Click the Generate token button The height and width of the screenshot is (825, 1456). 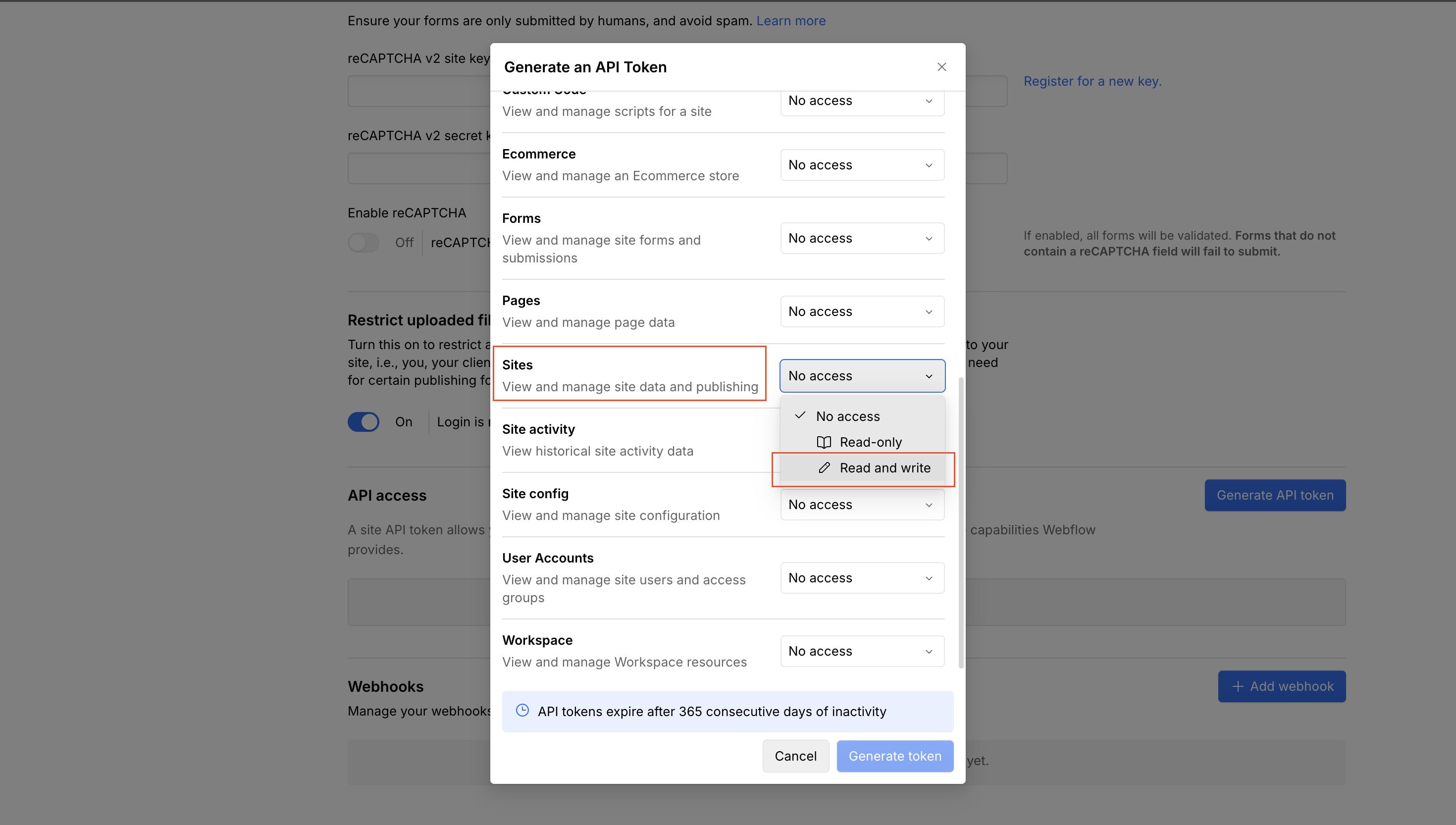coord(894,756)
